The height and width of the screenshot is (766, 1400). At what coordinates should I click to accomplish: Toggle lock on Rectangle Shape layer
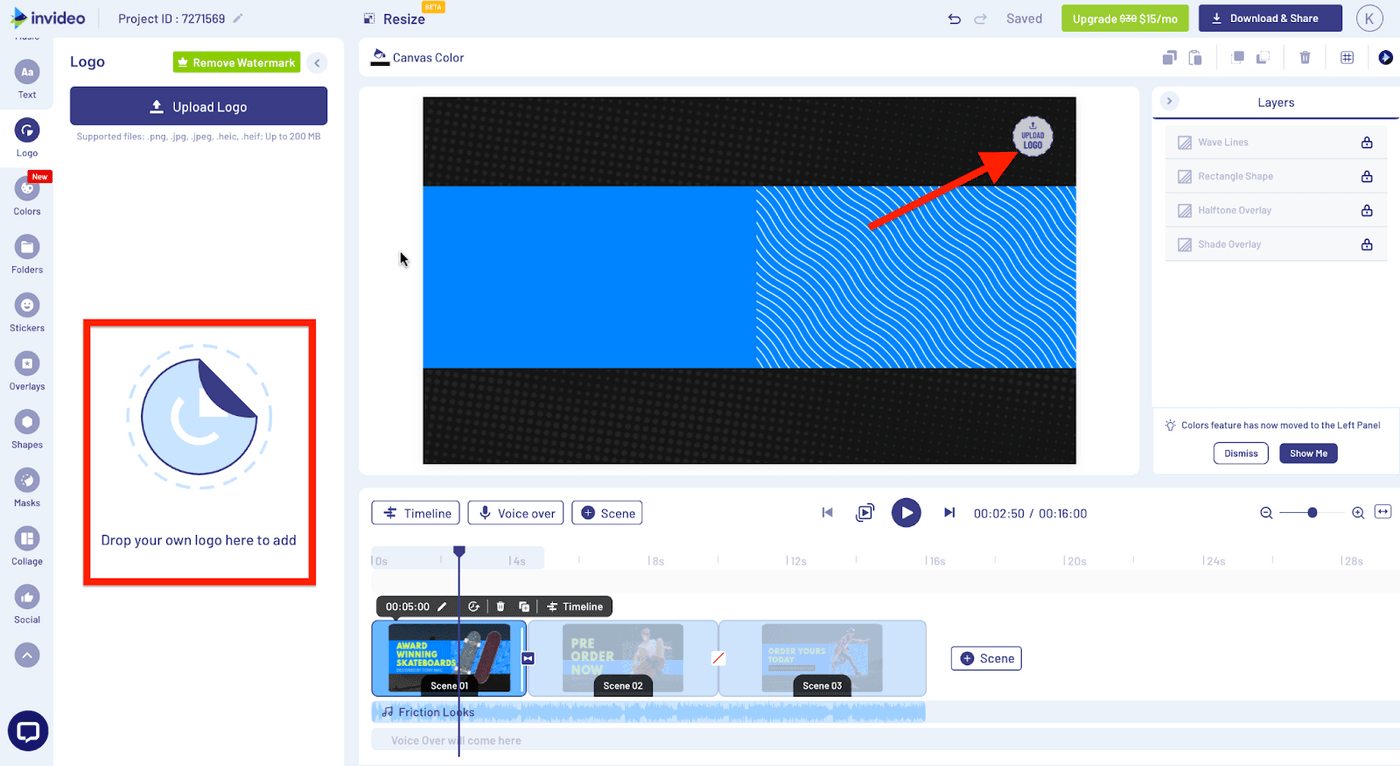pos(1366,177)
